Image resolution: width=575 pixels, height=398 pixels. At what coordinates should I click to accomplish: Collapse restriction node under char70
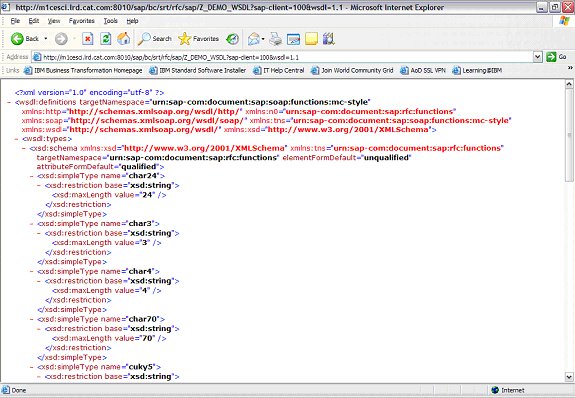(x=39, y=329)
